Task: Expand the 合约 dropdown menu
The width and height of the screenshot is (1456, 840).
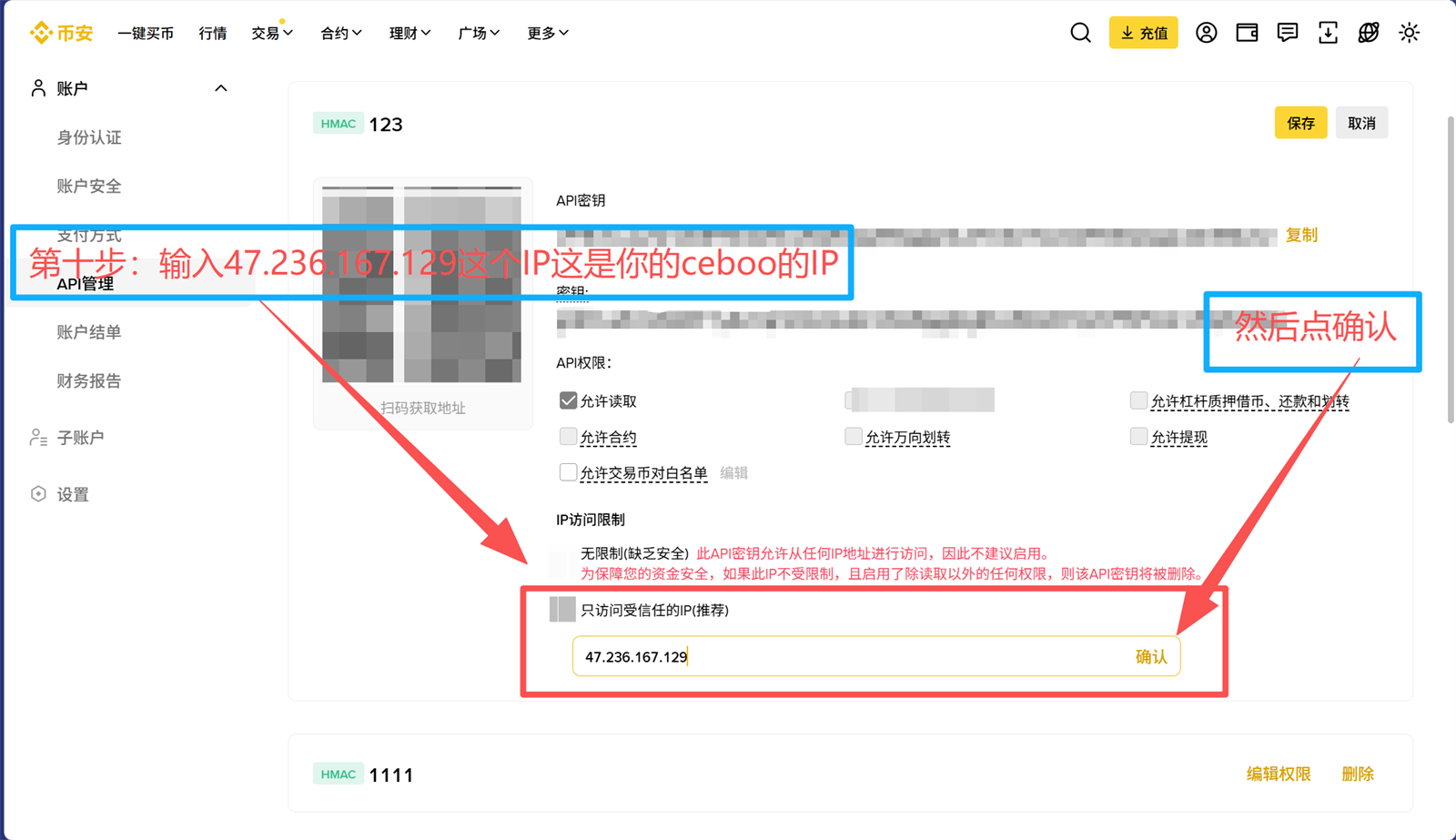Action: tap(341, 33)
